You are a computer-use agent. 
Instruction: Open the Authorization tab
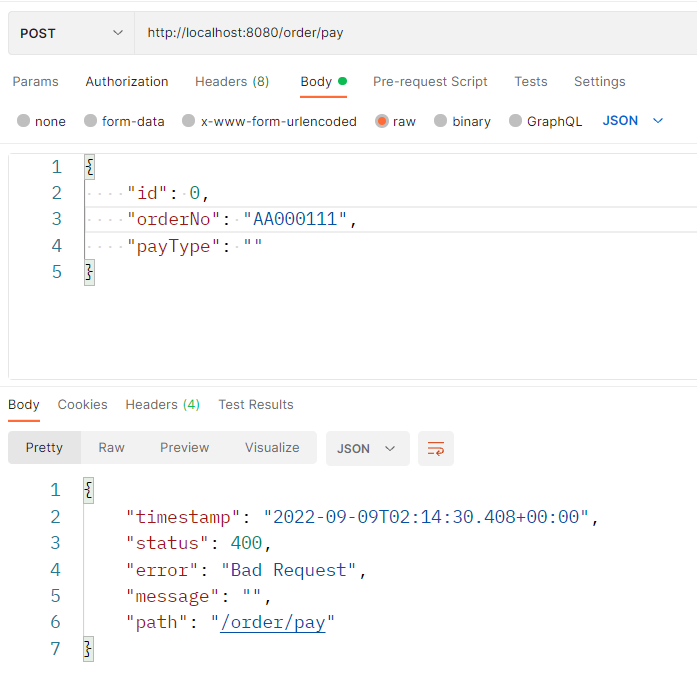pyautogui.click(x=127, y=82)
